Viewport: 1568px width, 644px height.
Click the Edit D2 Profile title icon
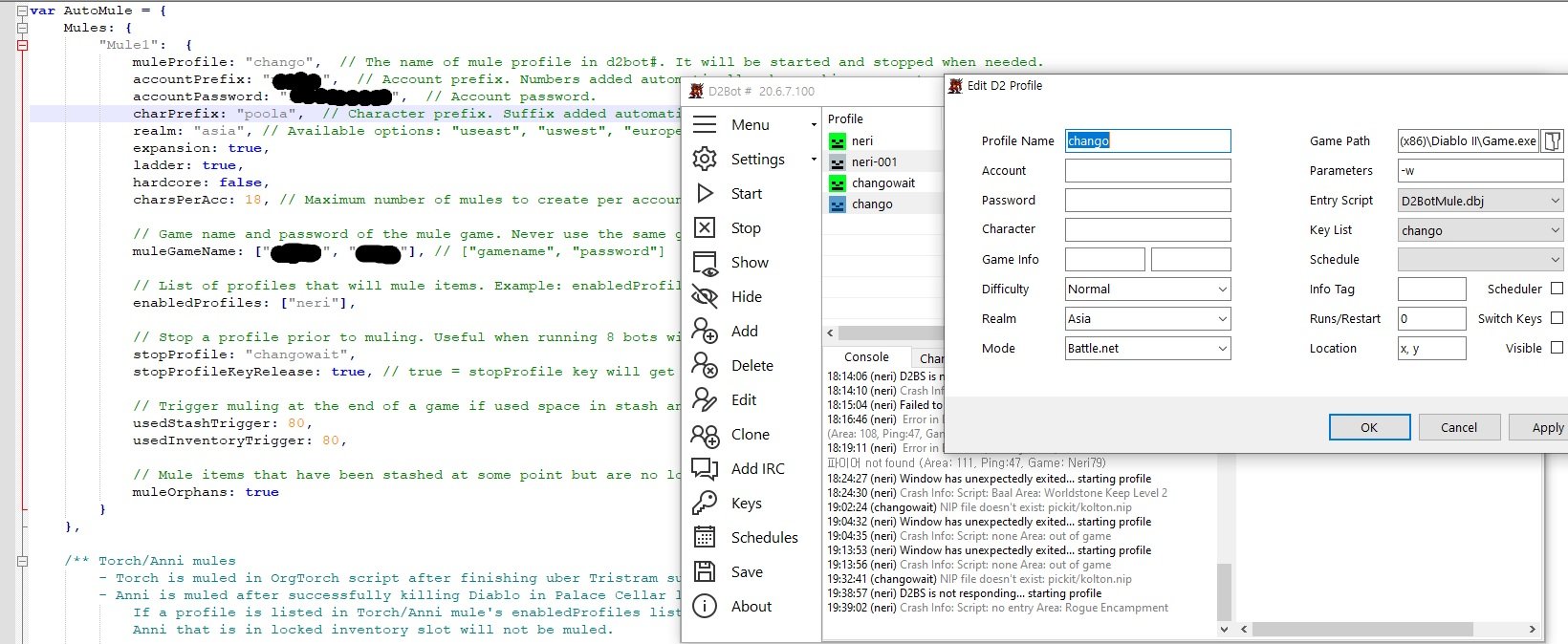955,86
